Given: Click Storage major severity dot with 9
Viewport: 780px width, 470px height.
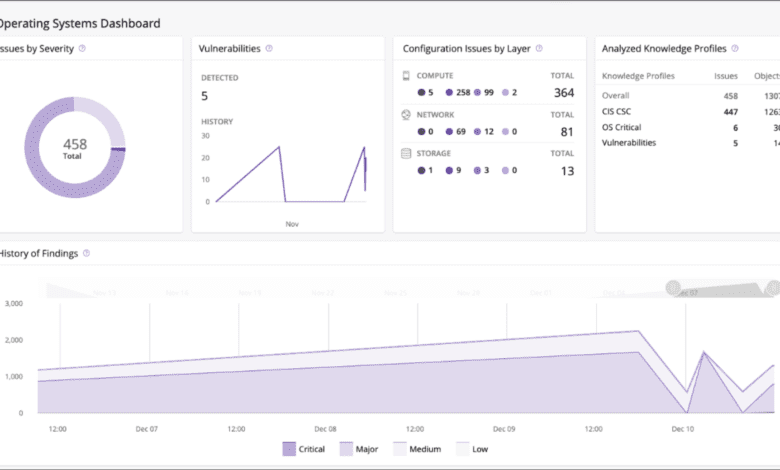Looking at the screenshot, I should tap(449, 171).
